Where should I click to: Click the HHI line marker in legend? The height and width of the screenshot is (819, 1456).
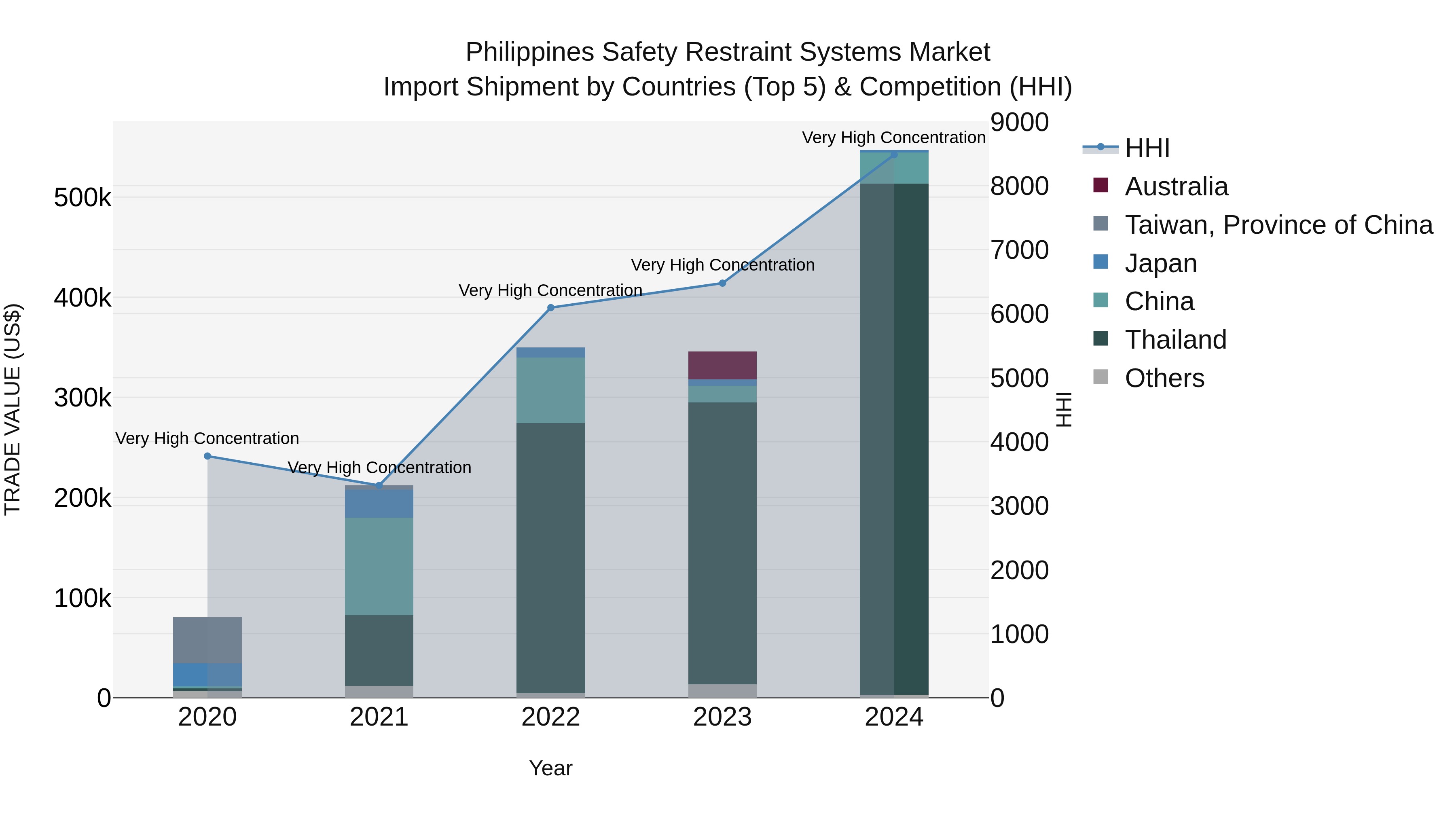pos(1100,147)
